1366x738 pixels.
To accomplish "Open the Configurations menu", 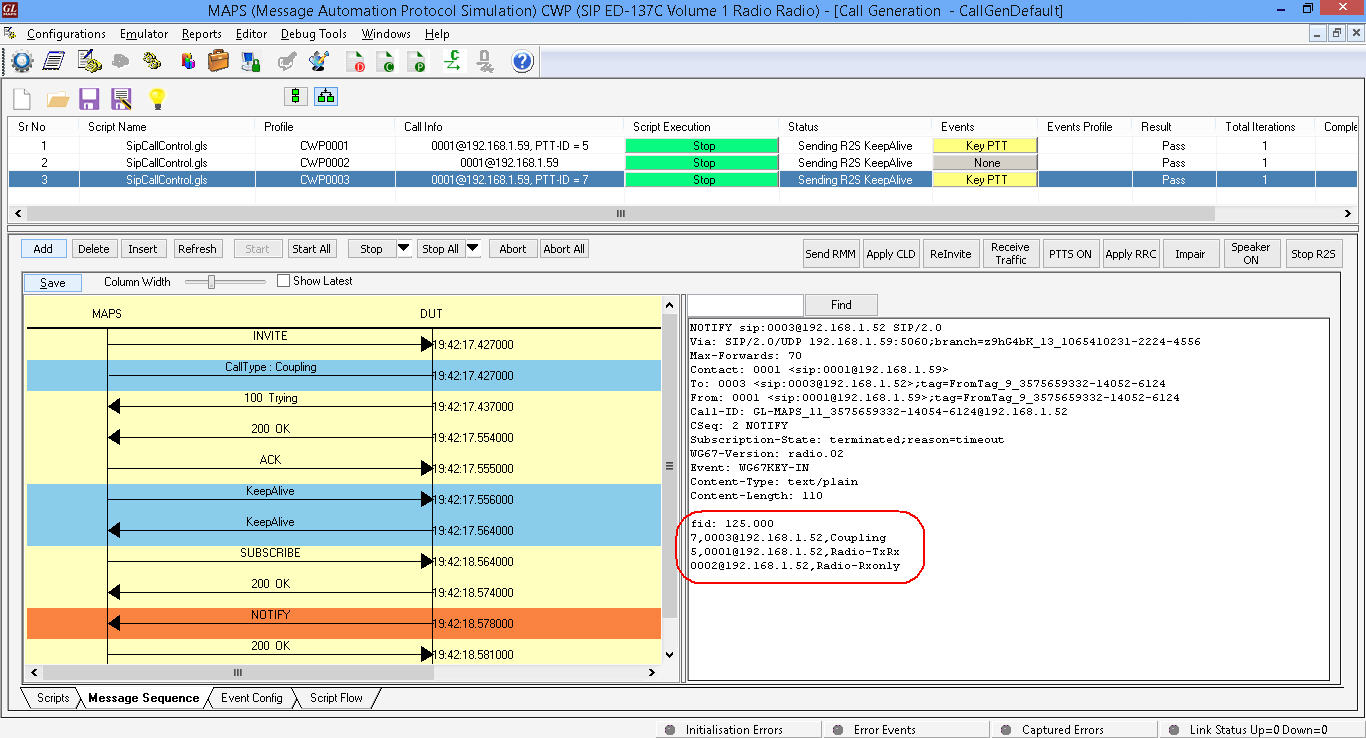I will tap(66, 34).
